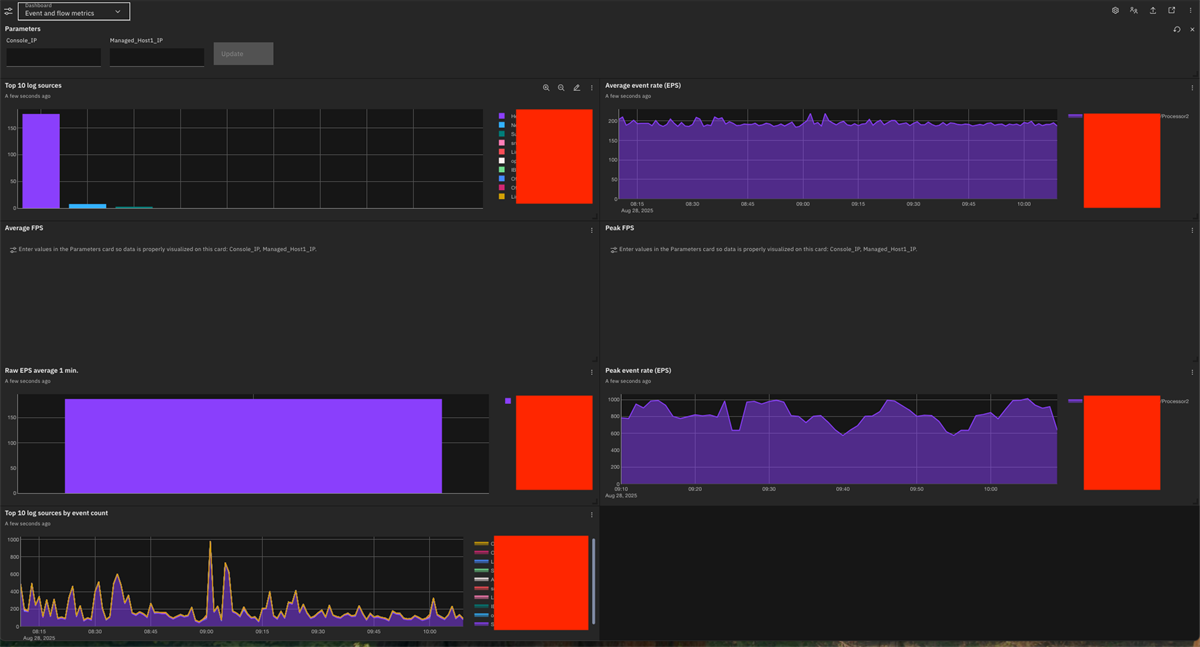Select the small light blue bar in Top 10 log sources
1200x647 pixels.
click(x=87, y=206)
